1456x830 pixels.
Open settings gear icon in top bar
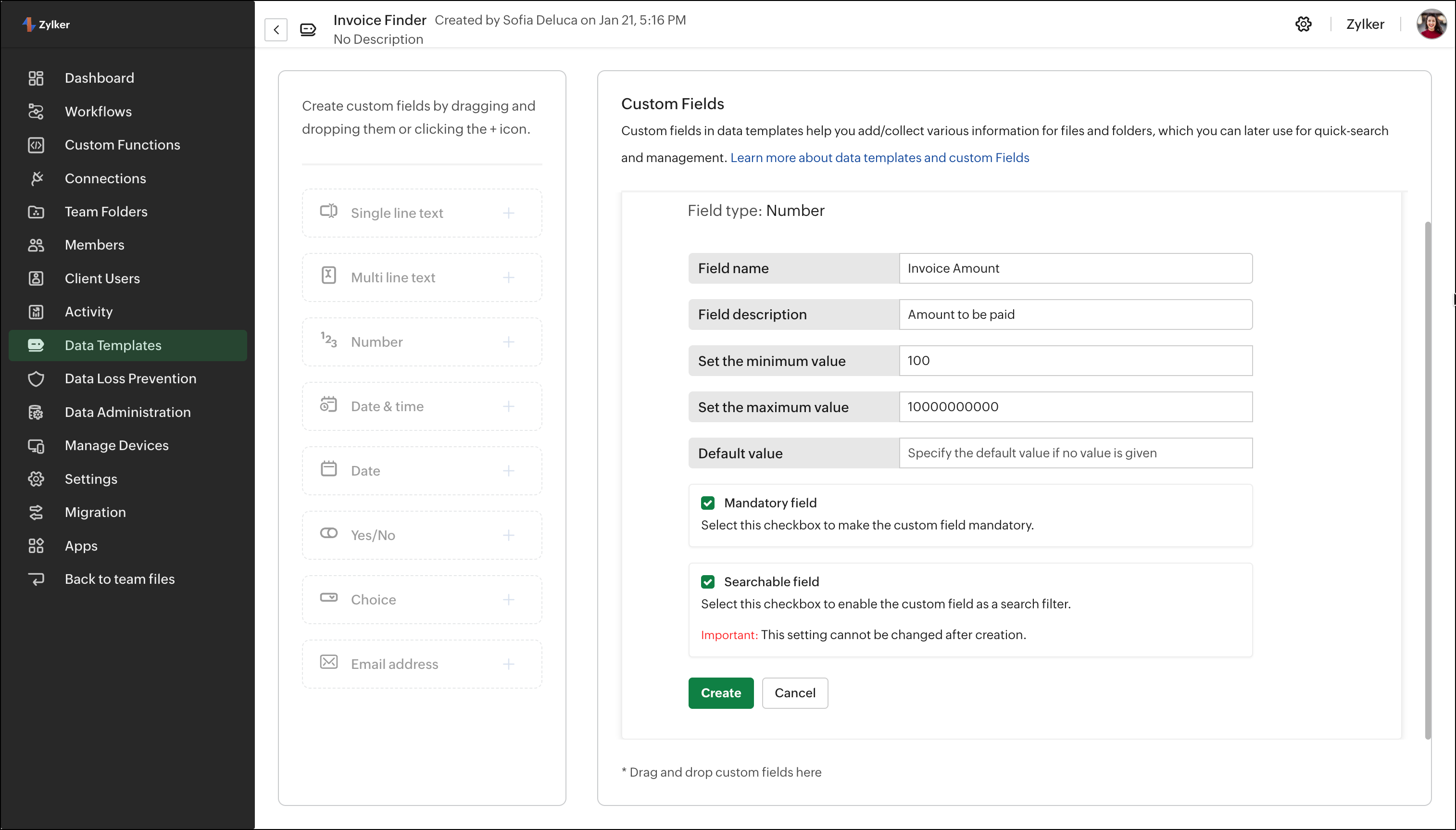(1303, 24)
